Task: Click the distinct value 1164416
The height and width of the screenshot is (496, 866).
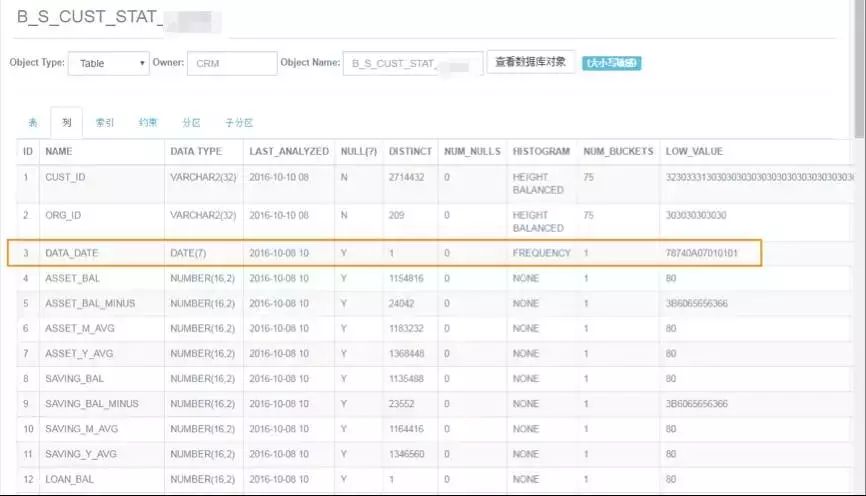Action: coord(406,429)
